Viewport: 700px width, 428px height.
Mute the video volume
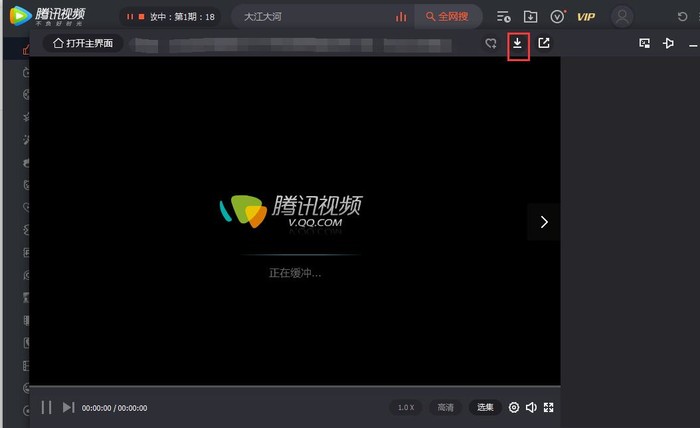531,408
